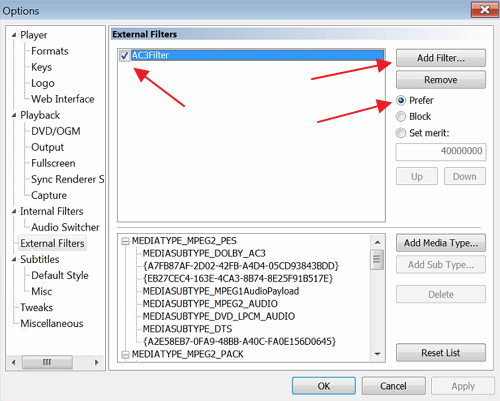Screen dimensions: 500x401
Task: Click the options tree scroll-left arrow
Action: click(x=14, y=362)
